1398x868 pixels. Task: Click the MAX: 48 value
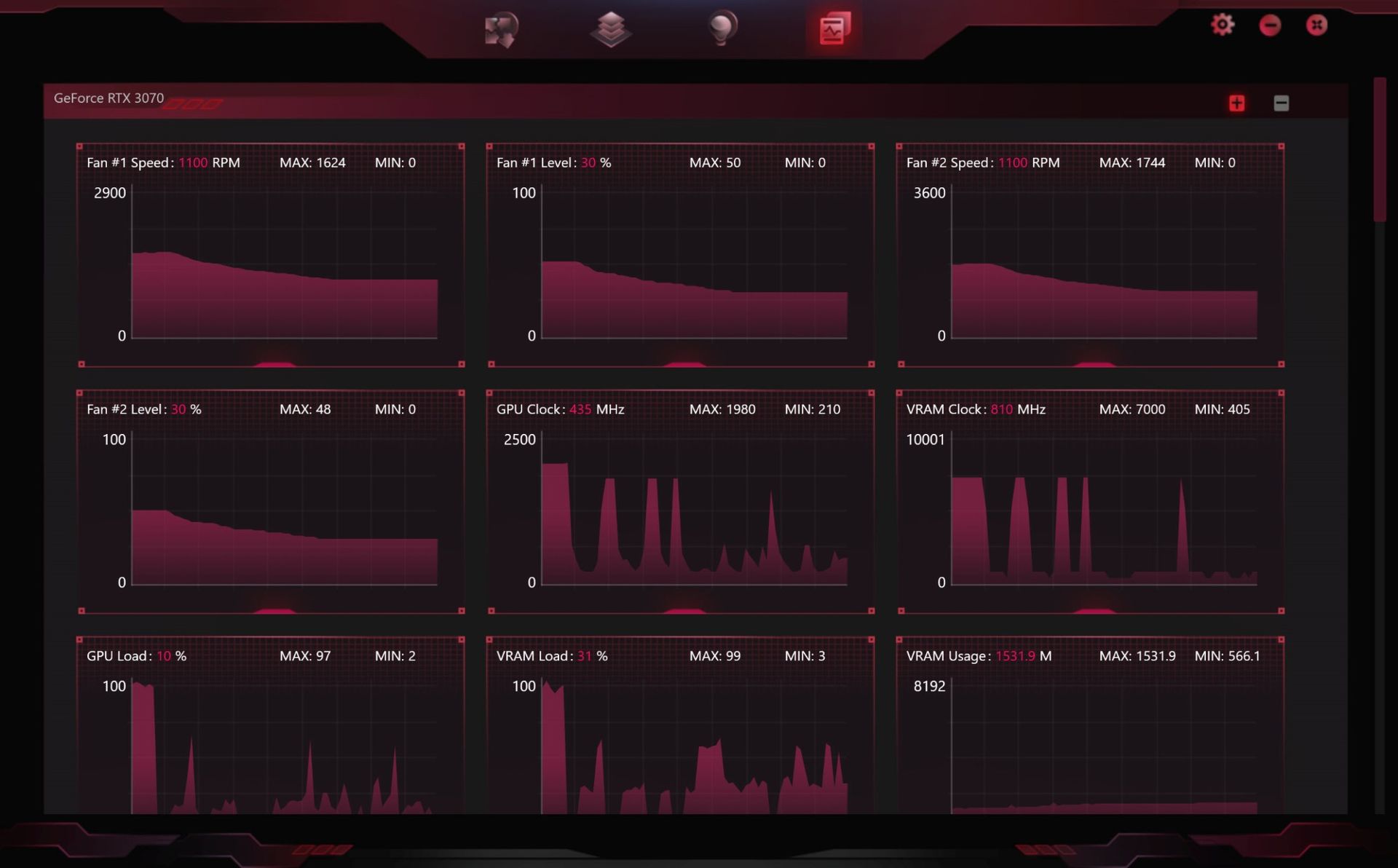(x=305, y=410)
